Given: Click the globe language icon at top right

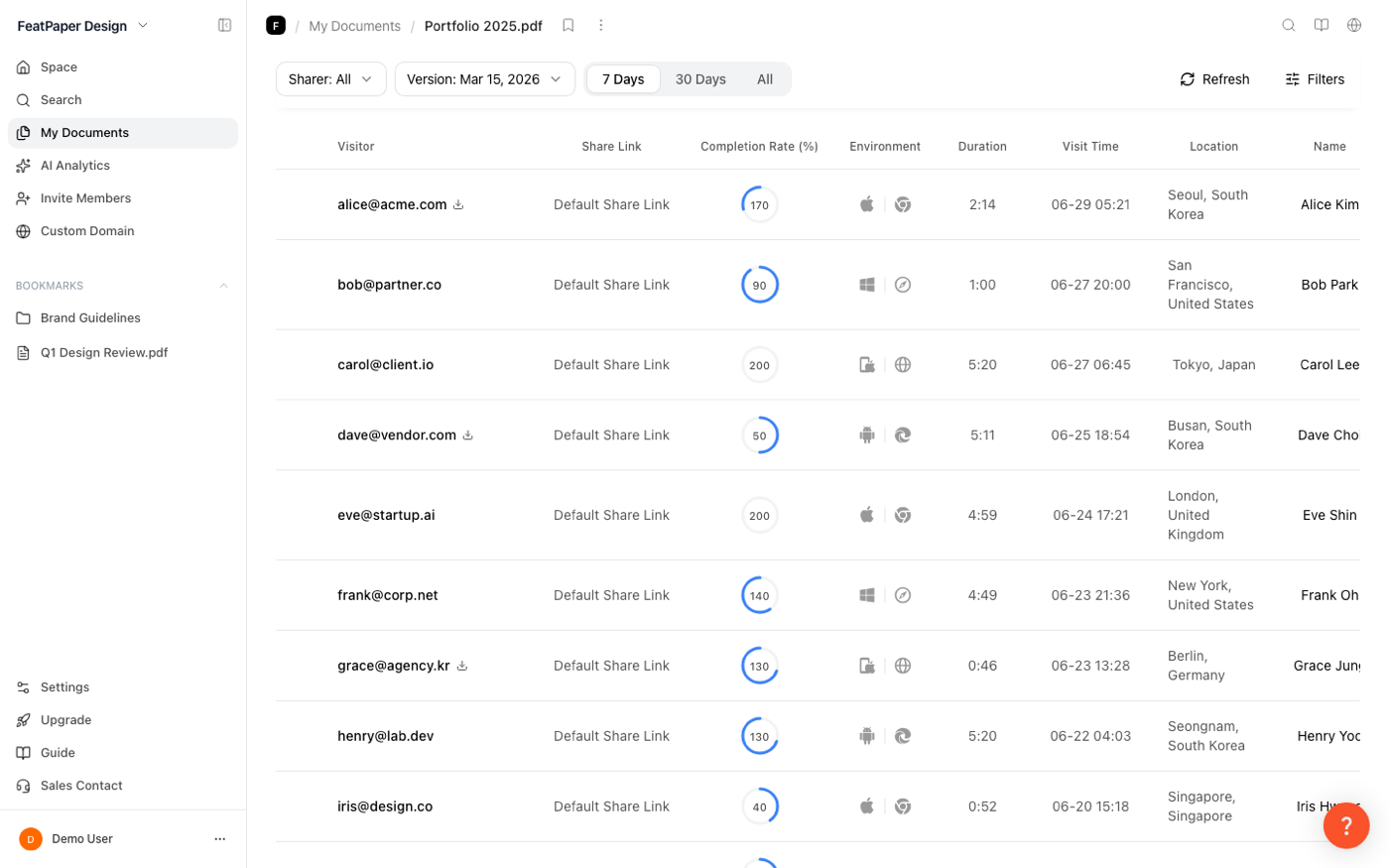Looking at the screenshot, I should pos(1354,25).
